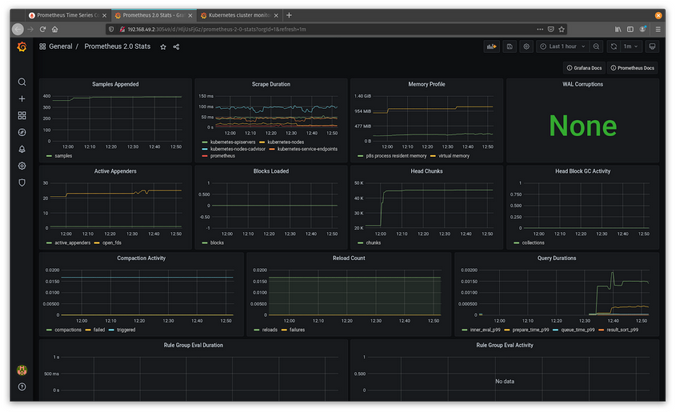This screenshot has height=412, width=675.
Task: Toggle the samples series in legend
Action: pyautogui.click(x=62, y=156)
